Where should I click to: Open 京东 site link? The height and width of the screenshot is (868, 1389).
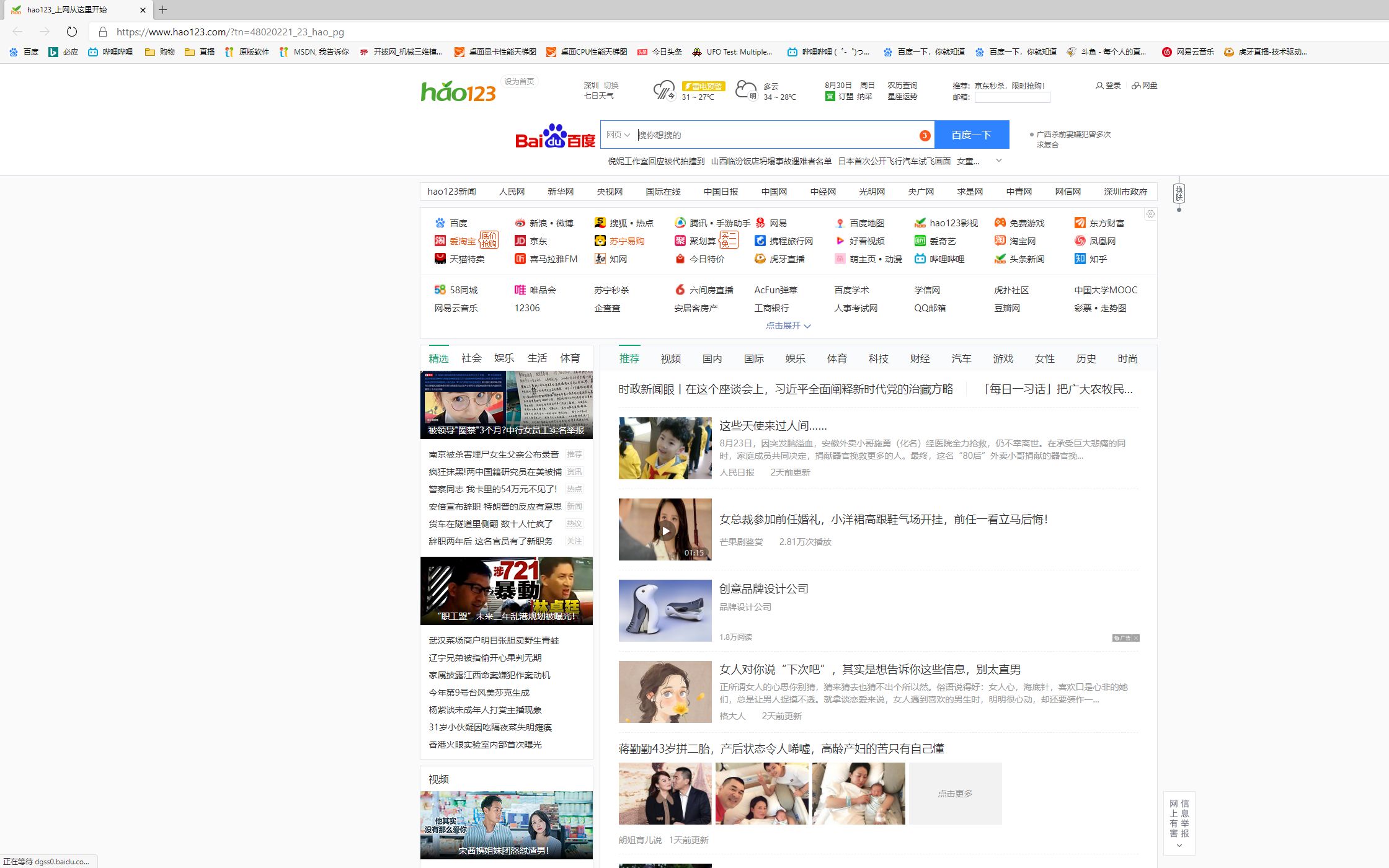531,241
